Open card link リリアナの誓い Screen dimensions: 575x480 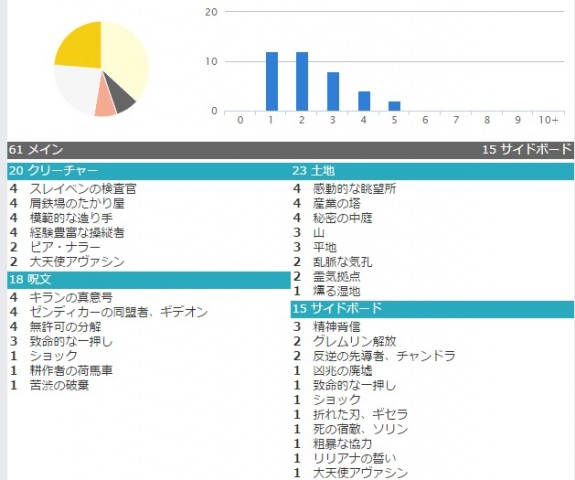pos(354,458)
